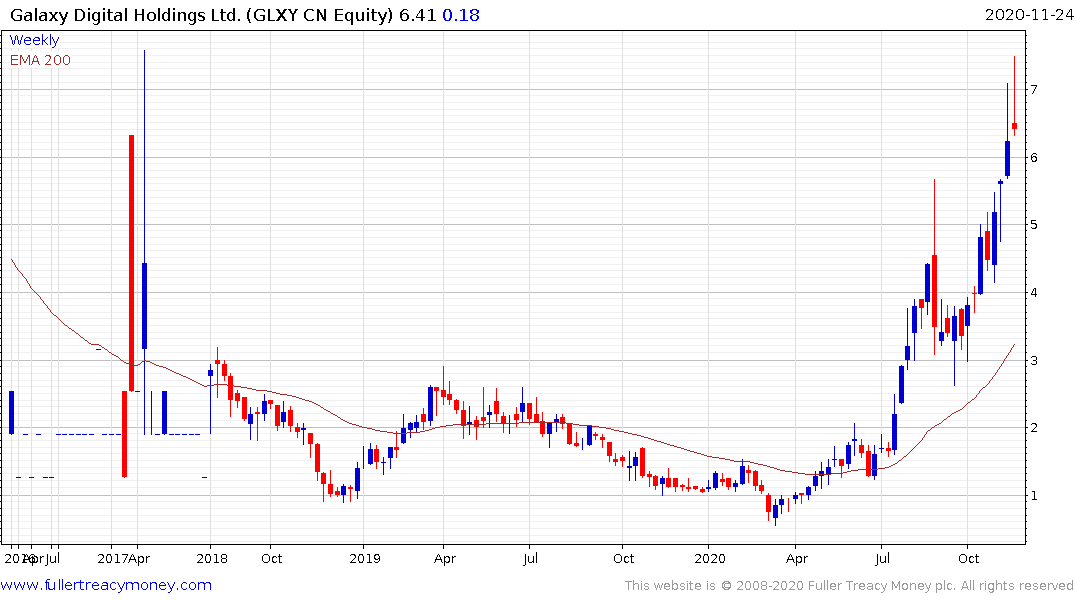Click the price axis label 7

click(x=1033, y=90)
